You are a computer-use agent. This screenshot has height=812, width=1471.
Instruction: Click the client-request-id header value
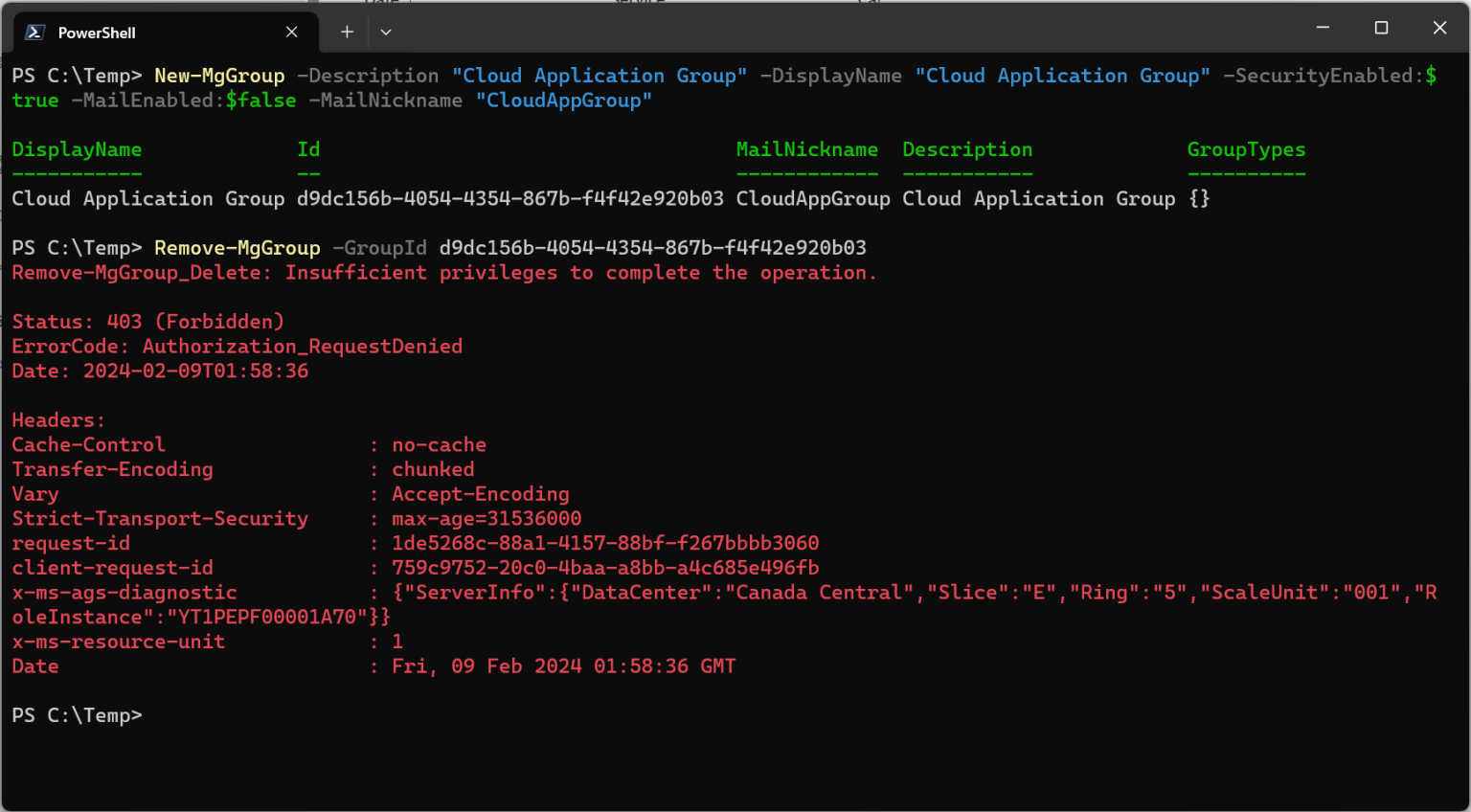pyautogui.click(x=605, y=568)
